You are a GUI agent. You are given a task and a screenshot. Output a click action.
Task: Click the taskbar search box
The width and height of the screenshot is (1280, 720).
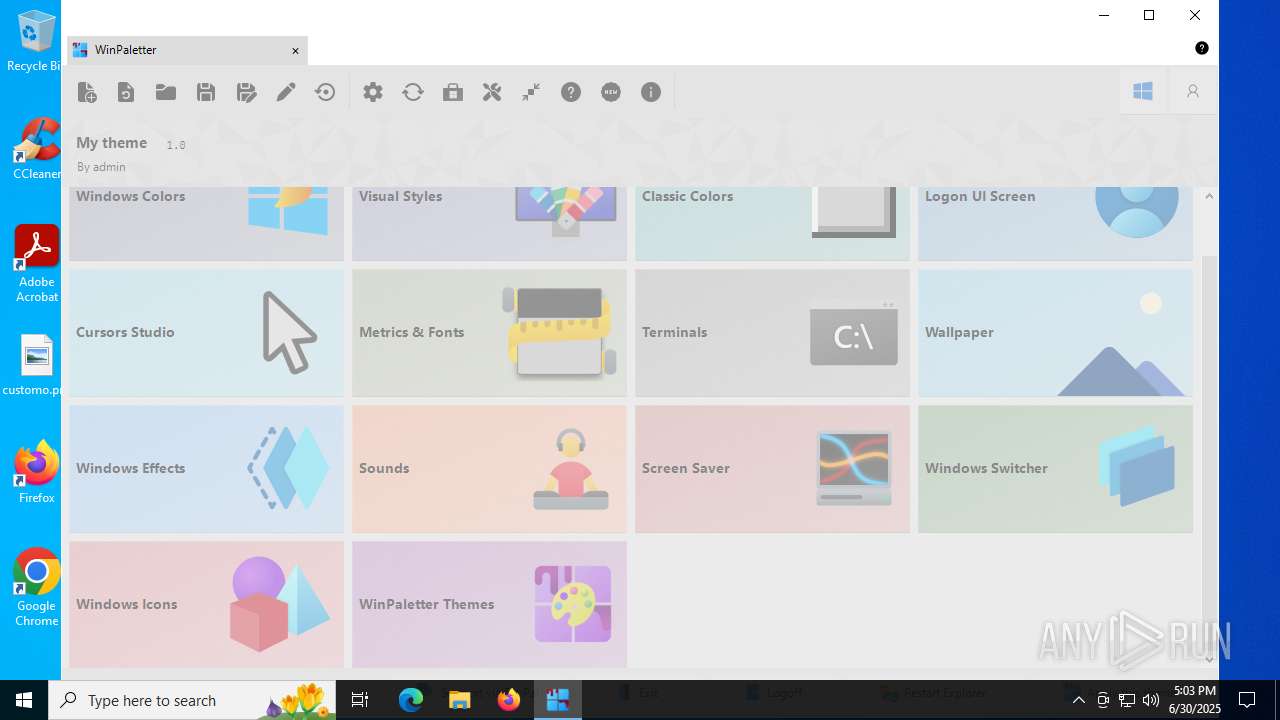(x=192, y=700)
